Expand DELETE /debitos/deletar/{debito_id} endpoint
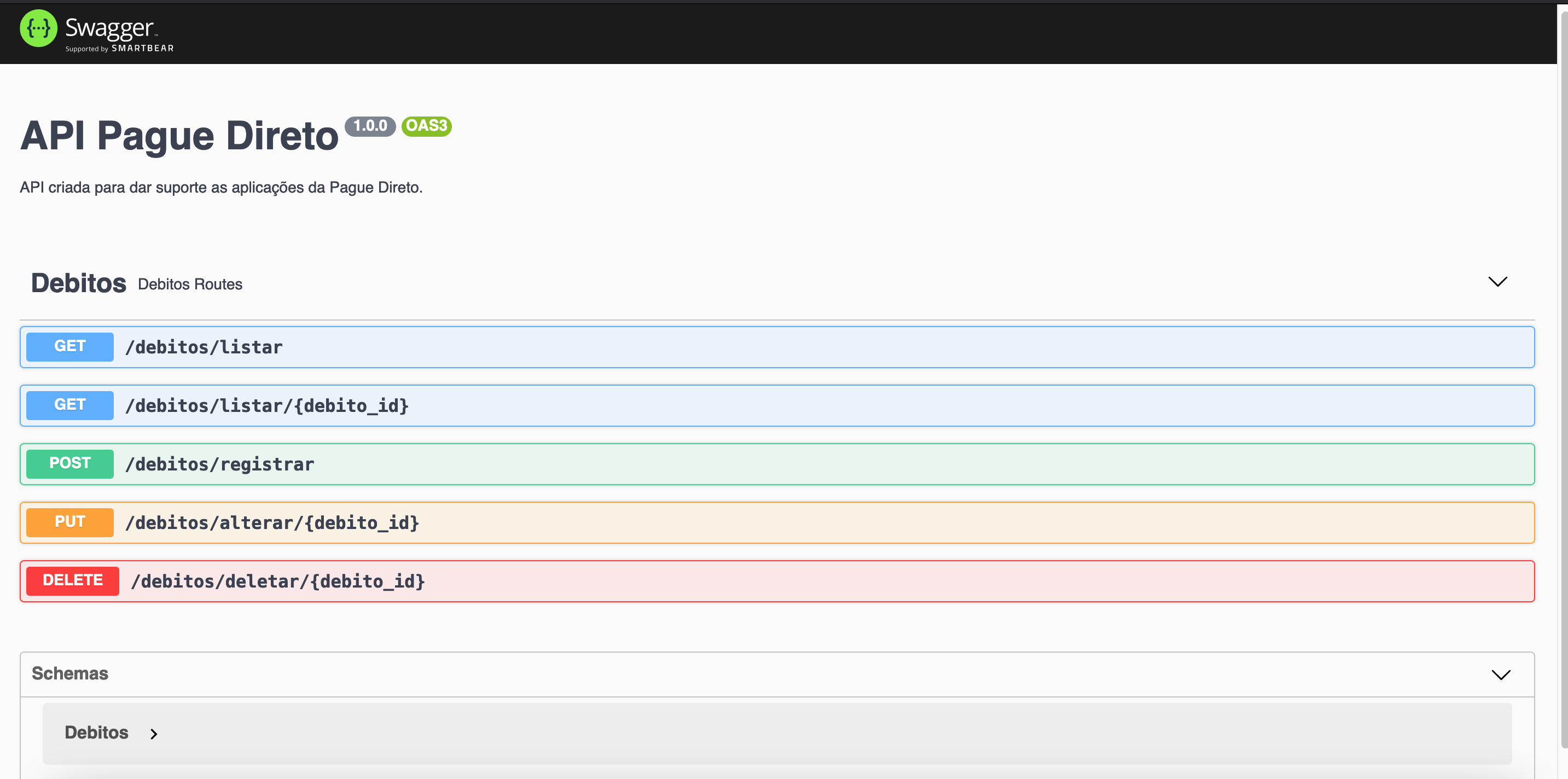 pyautogui.click(x=777, y=580)
